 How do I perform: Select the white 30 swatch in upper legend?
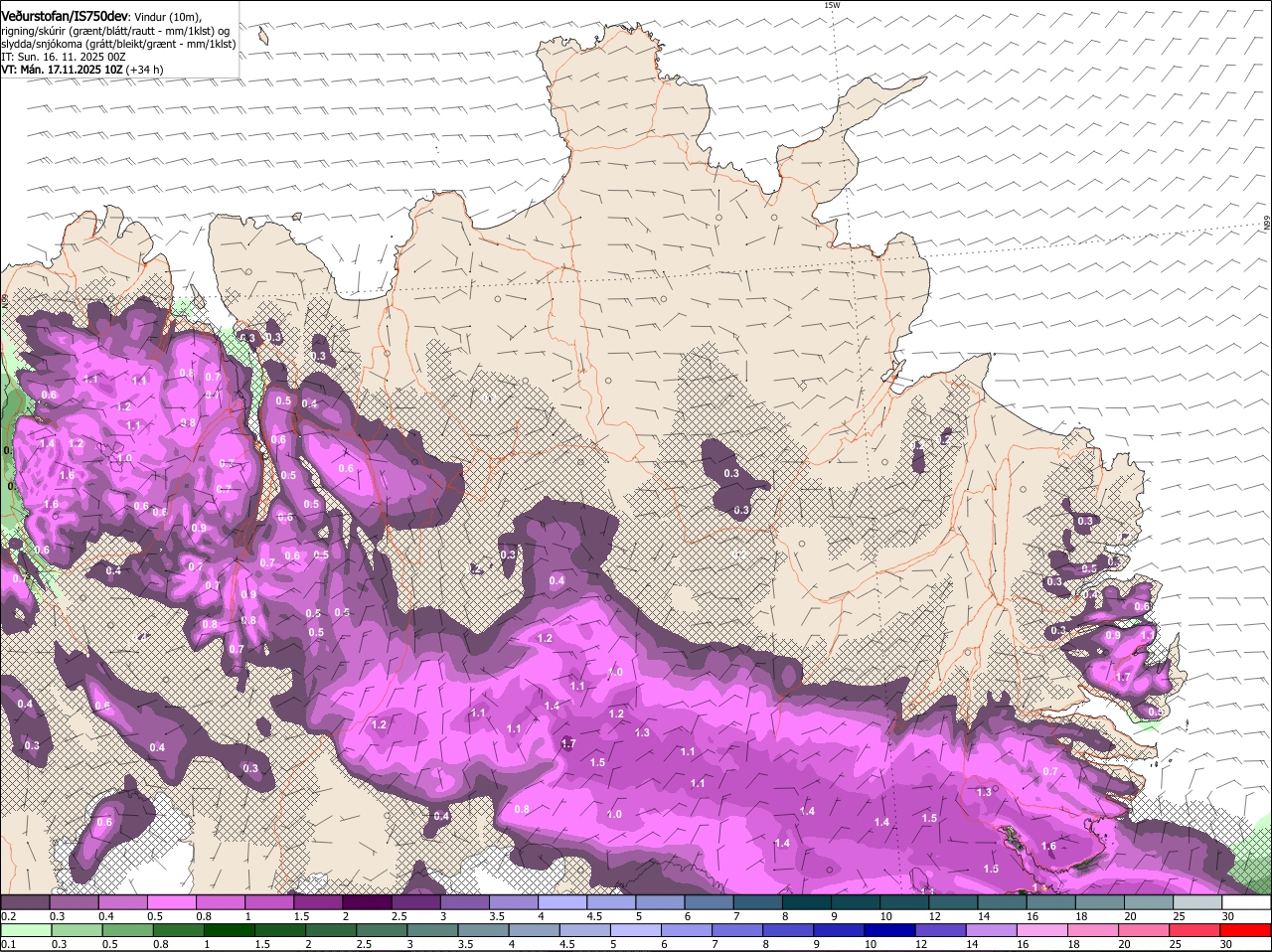[x=1246, y=901]
